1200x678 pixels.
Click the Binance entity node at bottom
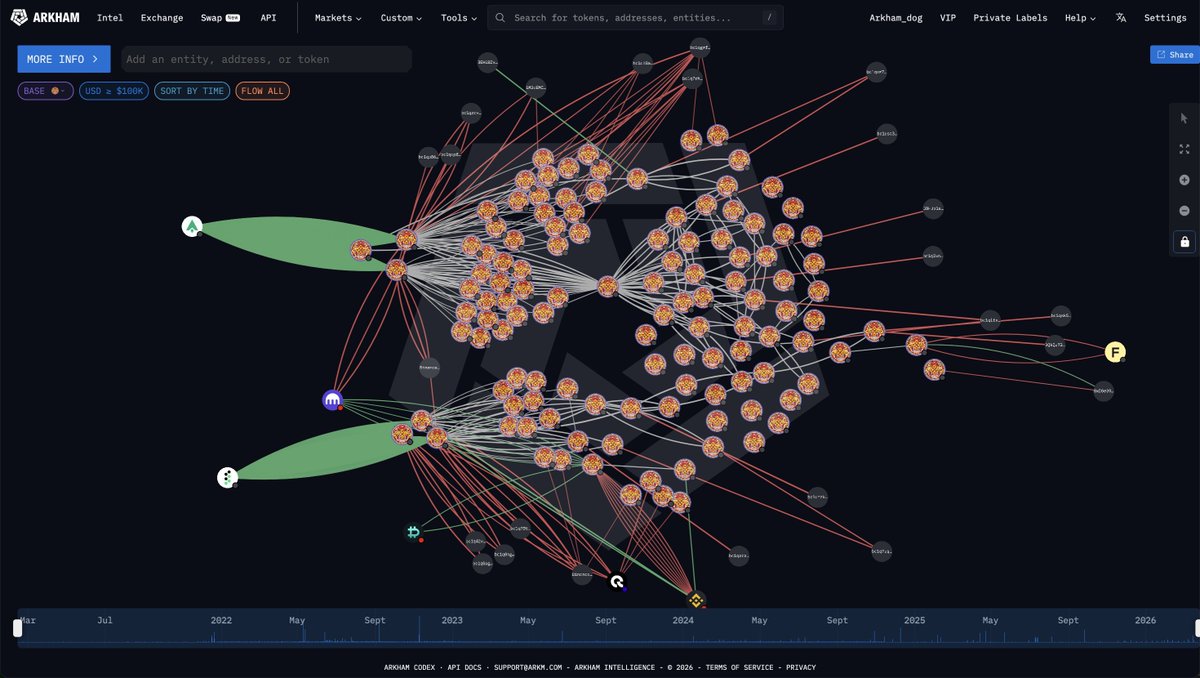[696, 601]
